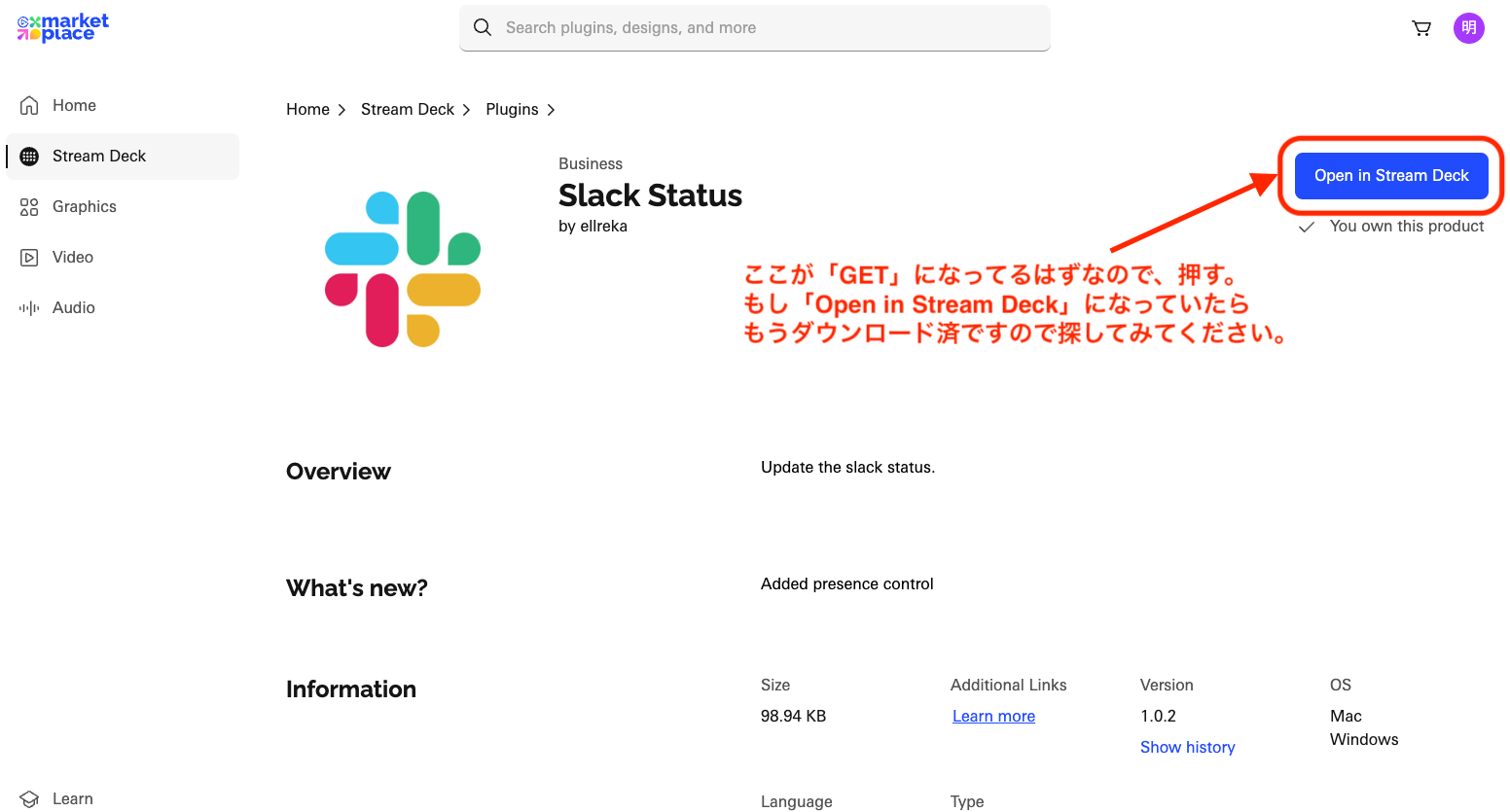The height and width of the screenshot is (812, 1510).
Task: Click the size value 98.94 KB
Action: click(793, 716)
